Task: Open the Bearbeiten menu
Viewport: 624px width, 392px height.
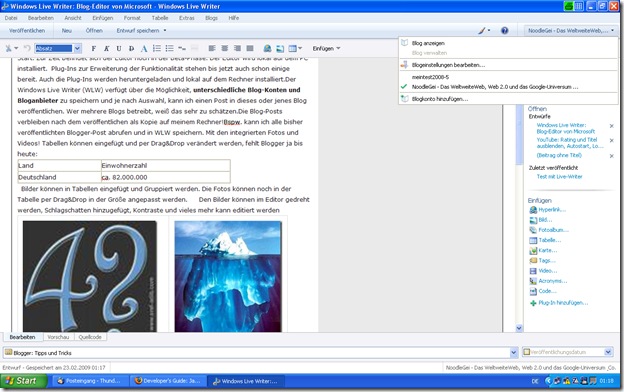Action: click(41, 18)
